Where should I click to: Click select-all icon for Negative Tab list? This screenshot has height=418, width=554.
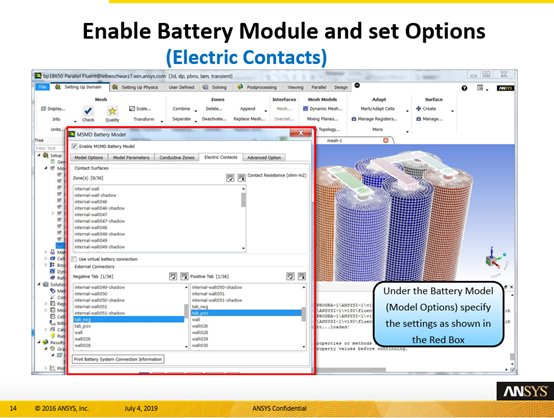[x=173, y=276]
